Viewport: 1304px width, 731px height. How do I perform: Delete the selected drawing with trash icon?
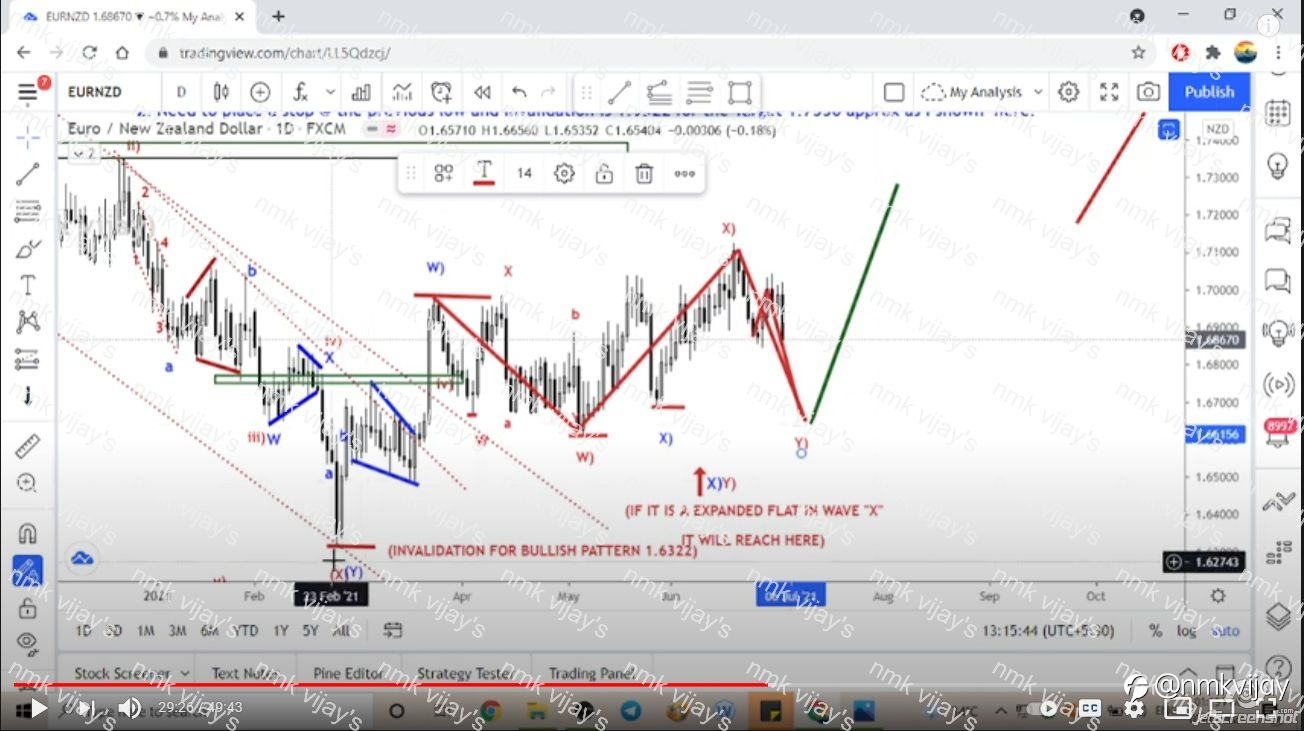pos(644,174)
